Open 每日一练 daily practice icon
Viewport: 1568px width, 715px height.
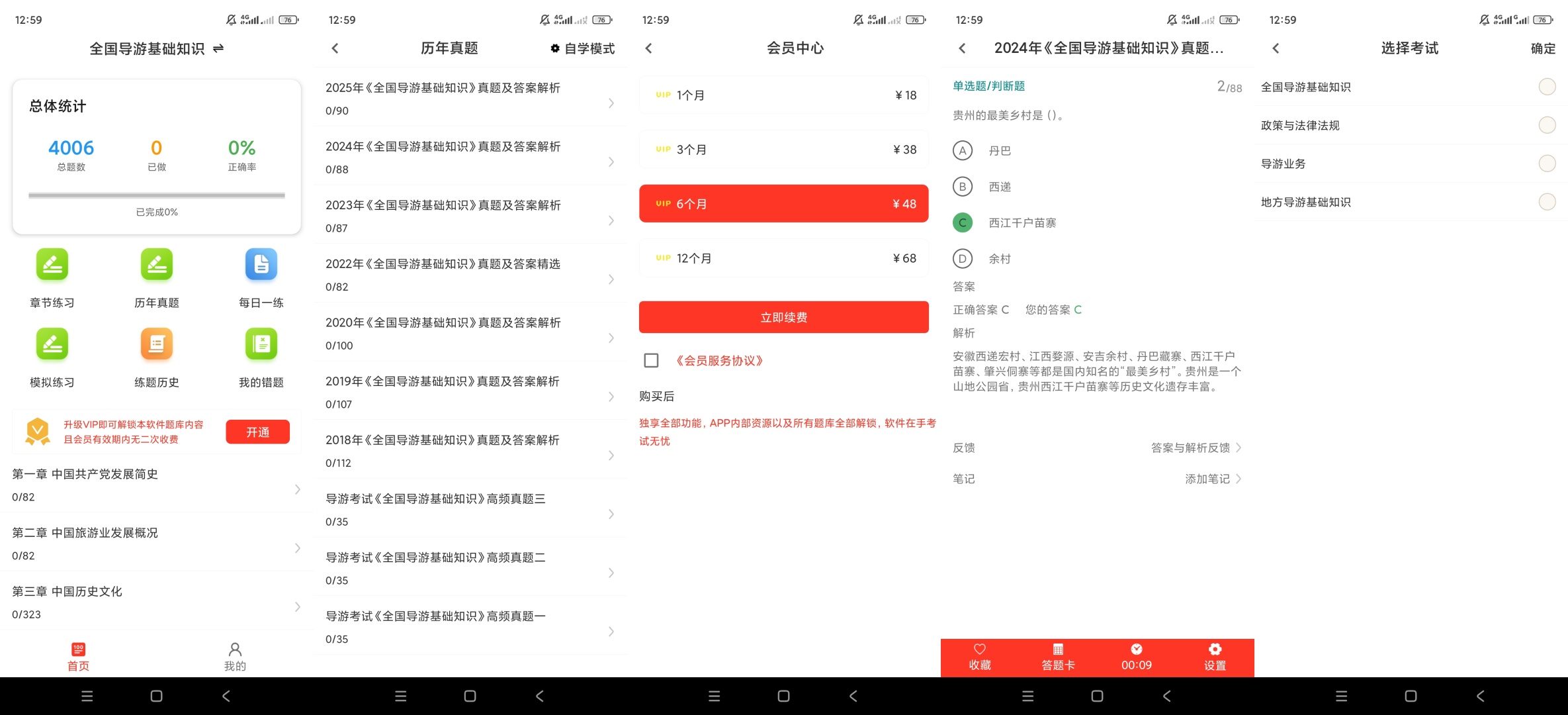(x=261, y=265)
